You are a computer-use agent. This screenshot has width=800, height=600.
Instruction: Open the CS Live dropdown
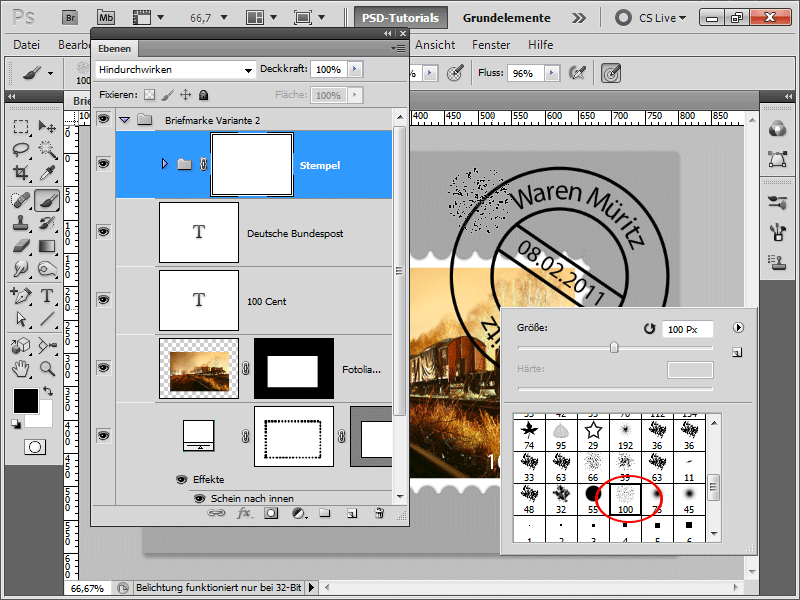(662, 18)
